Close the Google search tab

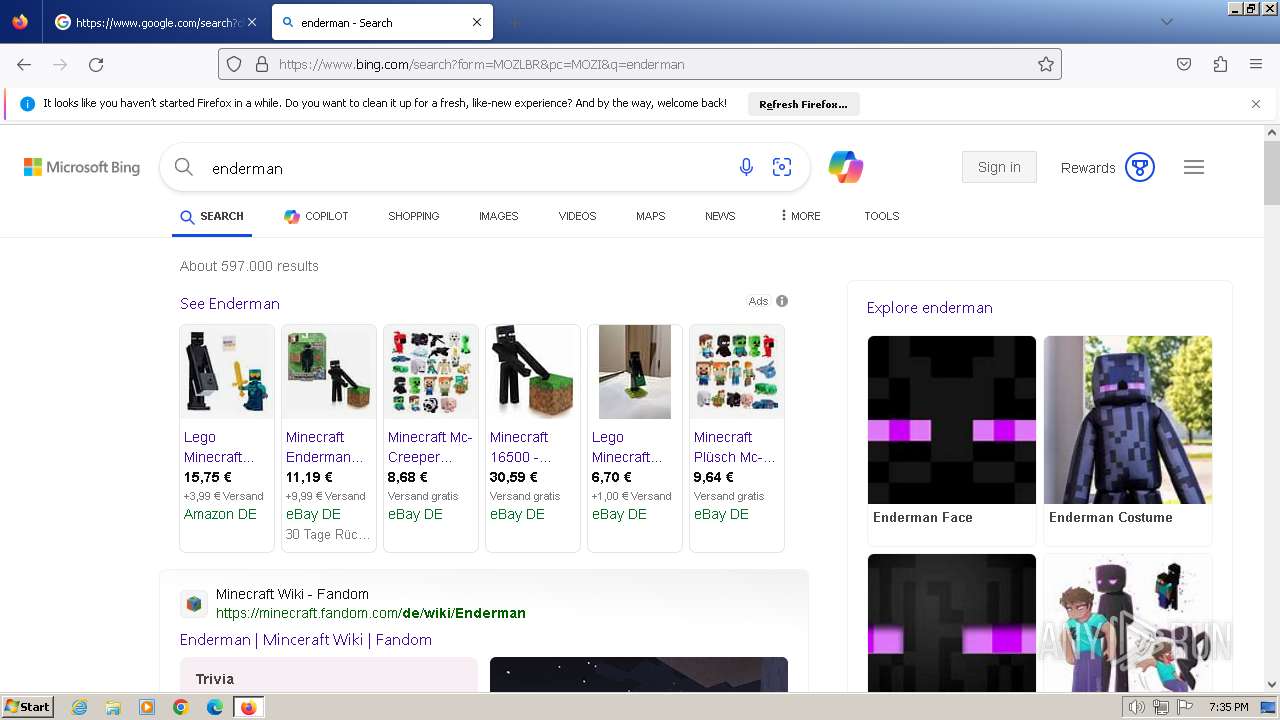(x=251, y=22)
